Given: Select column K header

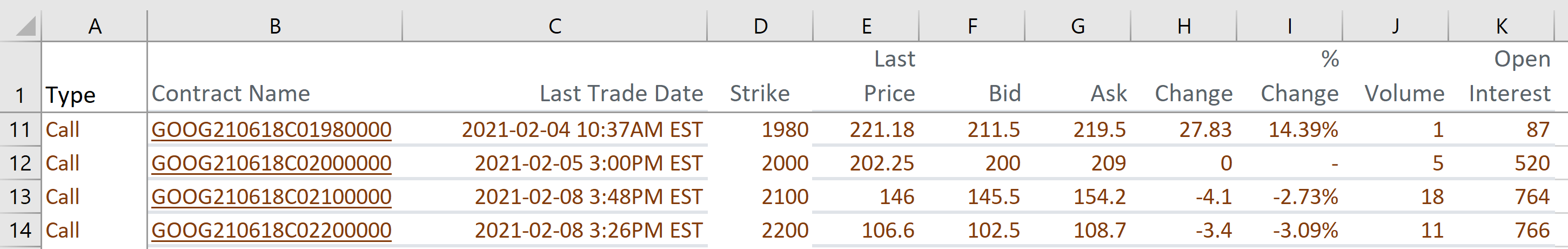Looking at the screenshot, I should coord(1501,26).
